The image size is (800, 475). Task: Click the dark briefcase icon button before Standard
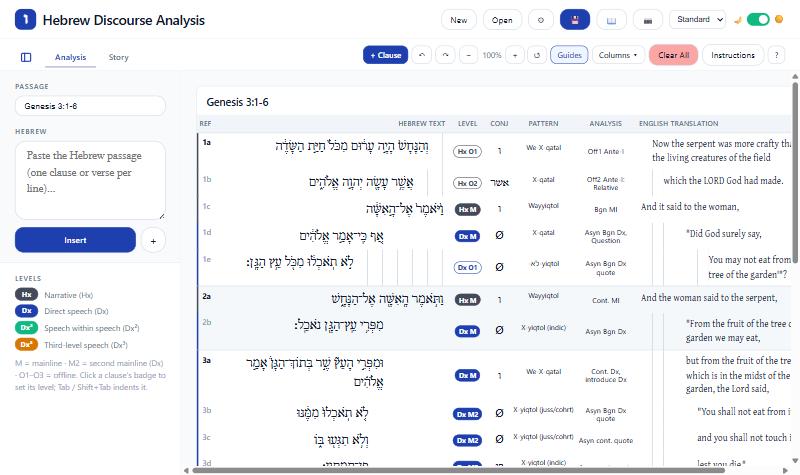(x=648, y=20)
